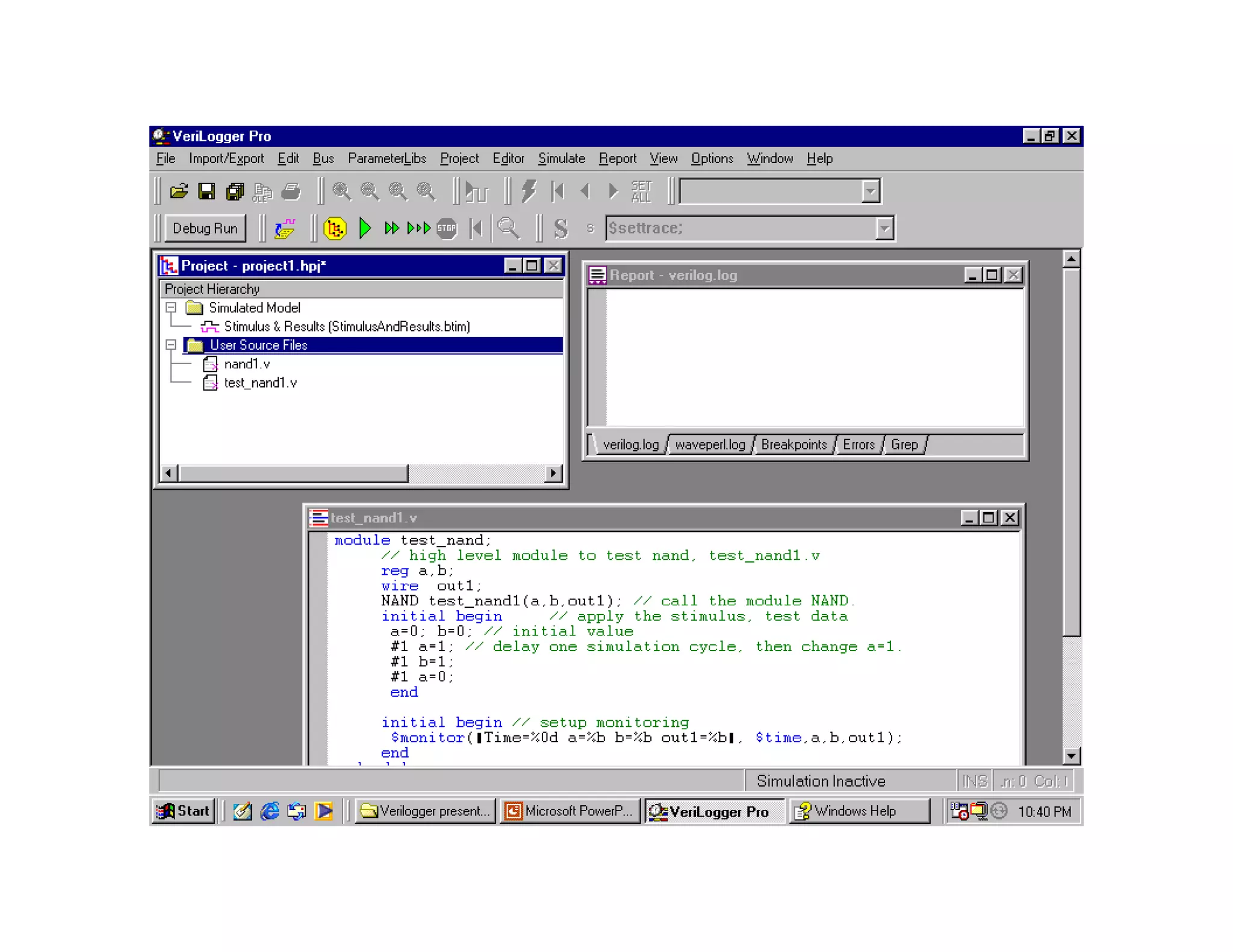Switch to the Errors tab
Image resolution: width=1233 pixels, height=952 pixels.
858,445
